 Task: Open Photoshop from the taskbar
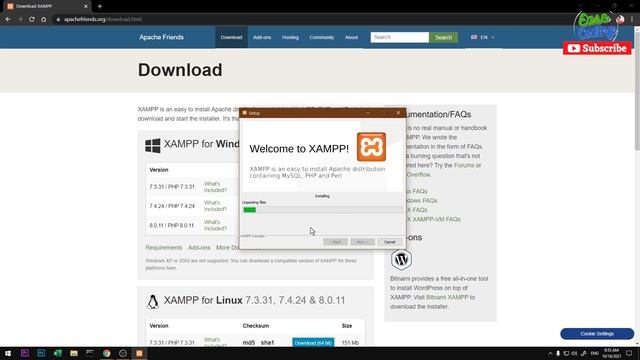41,353
